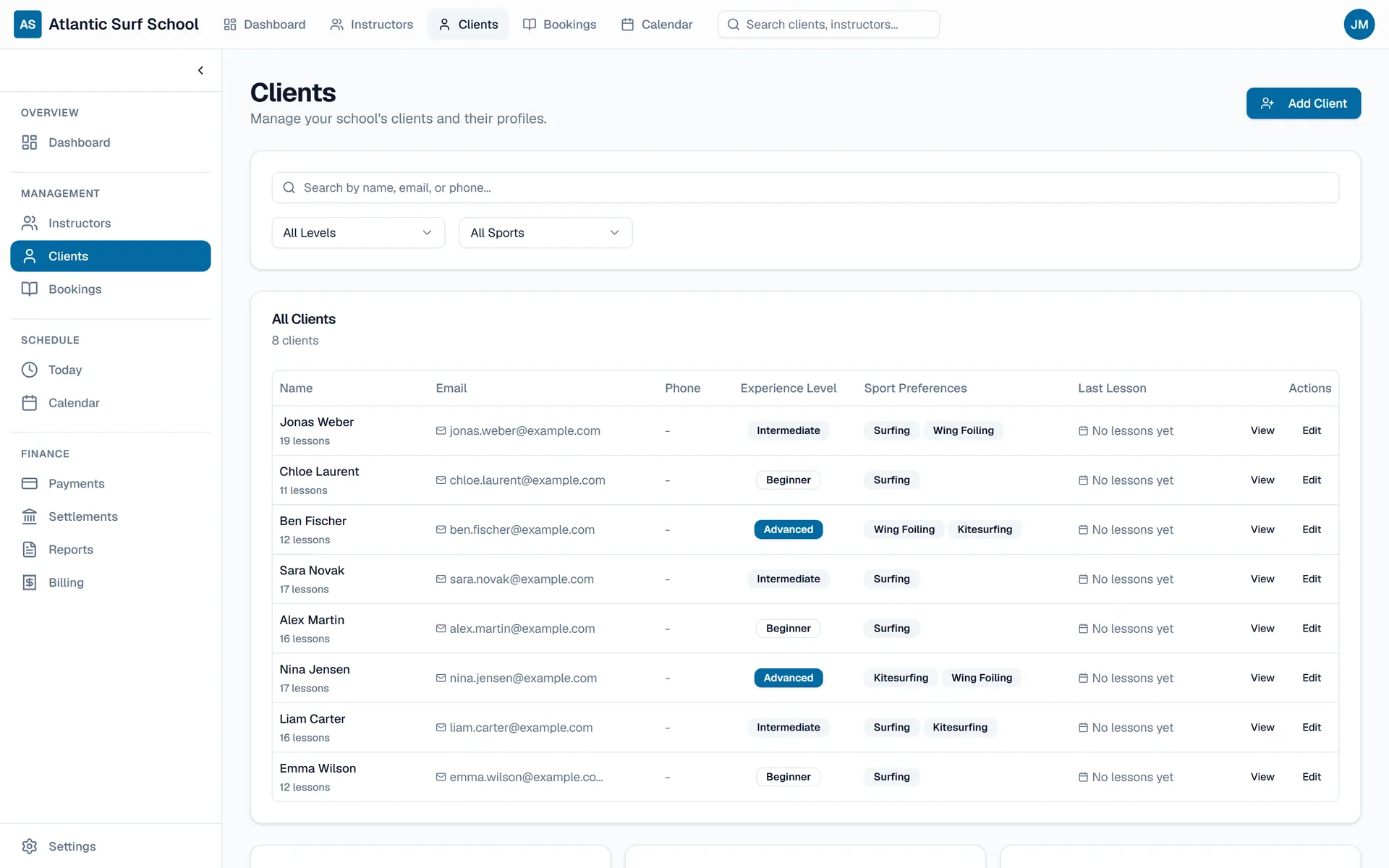This screenshot has height=868, width=1389.
Task: View Ben Fischer's profile
Action: pos(1262,529)
